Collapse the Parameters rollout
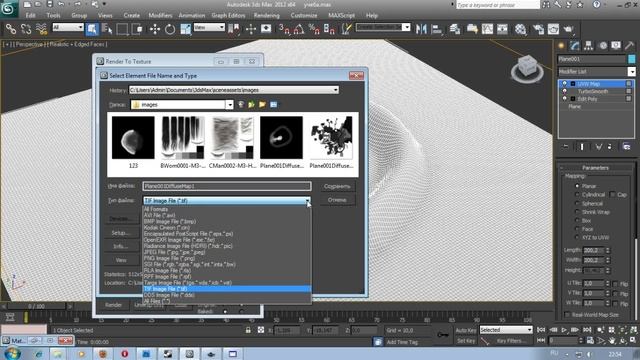The width and height of the screenshot is (640, 360). tap(596, 168)
